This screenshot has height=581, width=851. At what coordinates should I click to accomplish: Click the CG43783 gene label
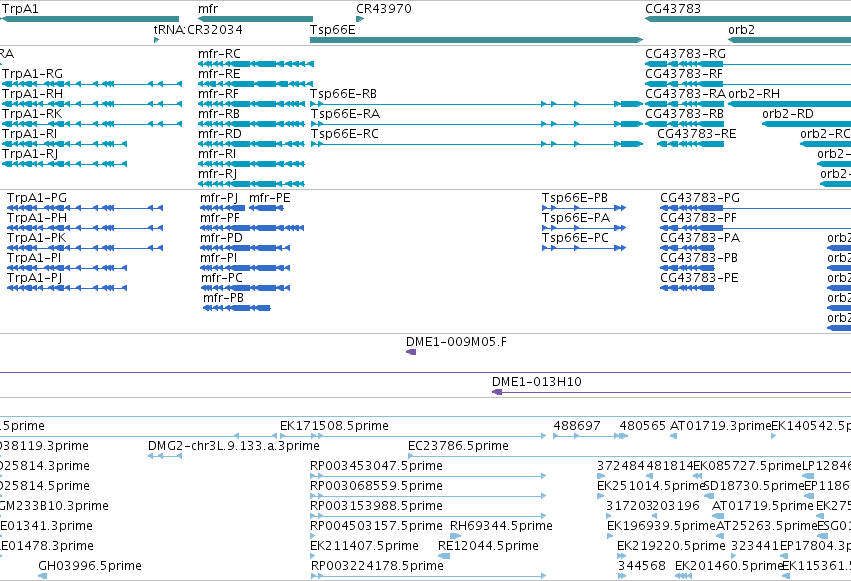(672, 9)
